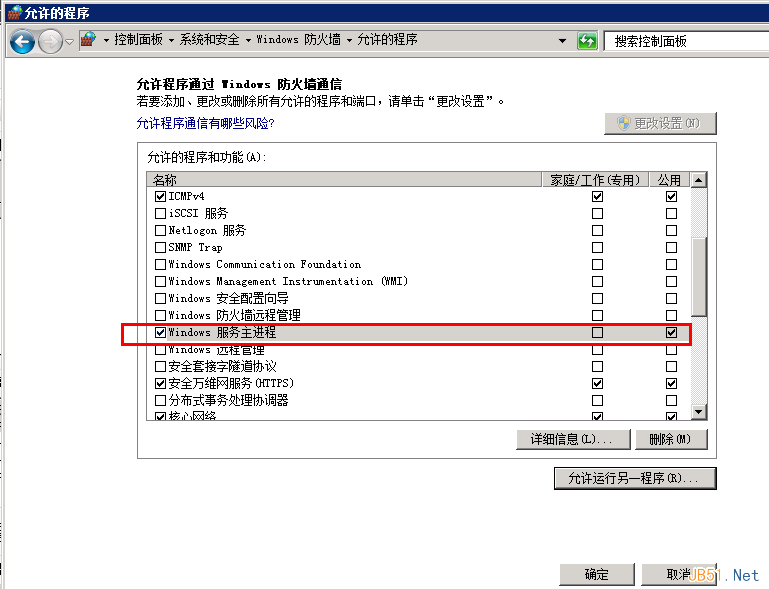This screenshot has width=769, height=589.
Task: Cancel with the 取消 button
Action: [679, 574]
